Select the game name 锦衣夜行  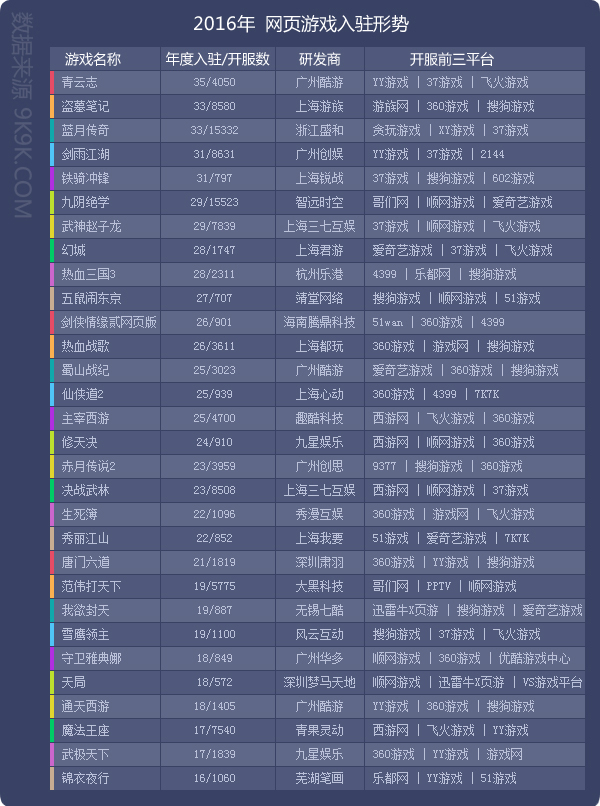pyautogui.click(x=85, y=778)
